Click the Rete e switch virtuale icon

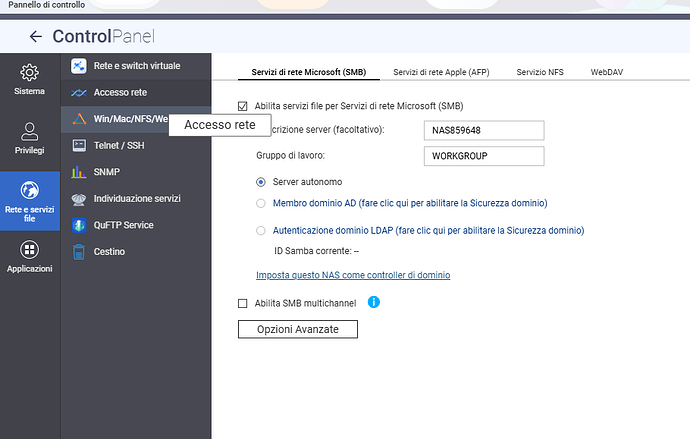point(80,66)
